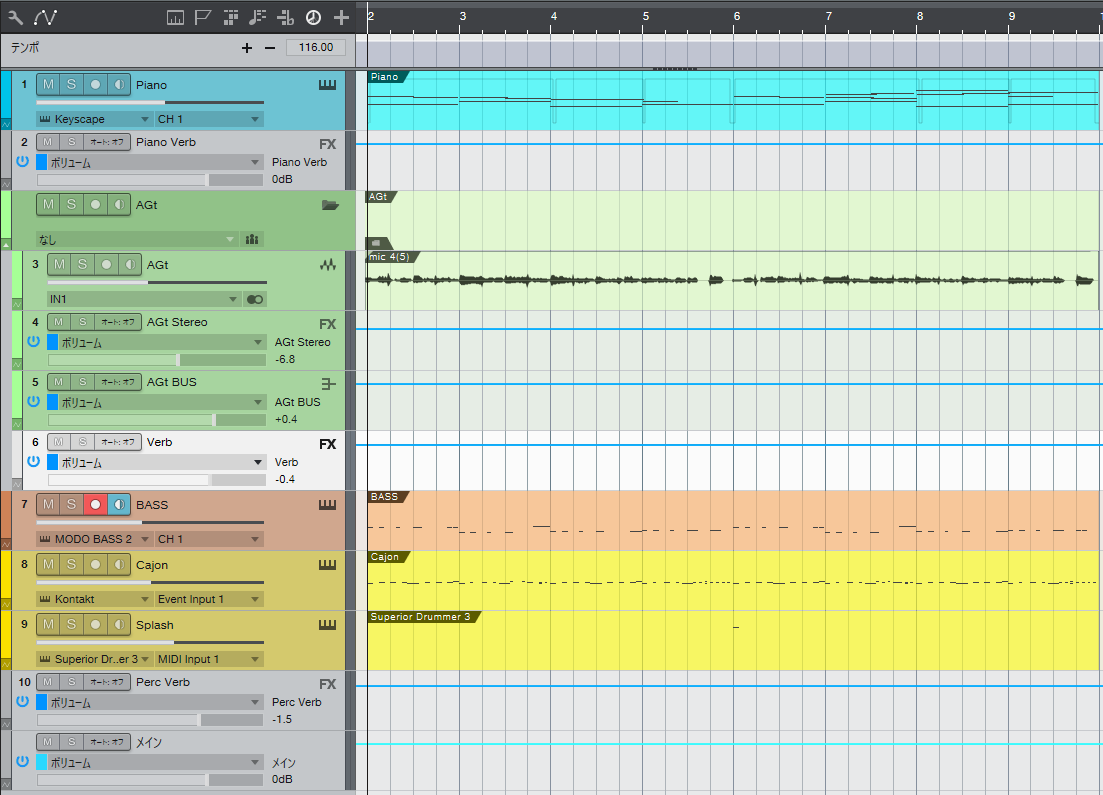Solo the Piano track
This screenshot has height=795, width=1103.
71,84
